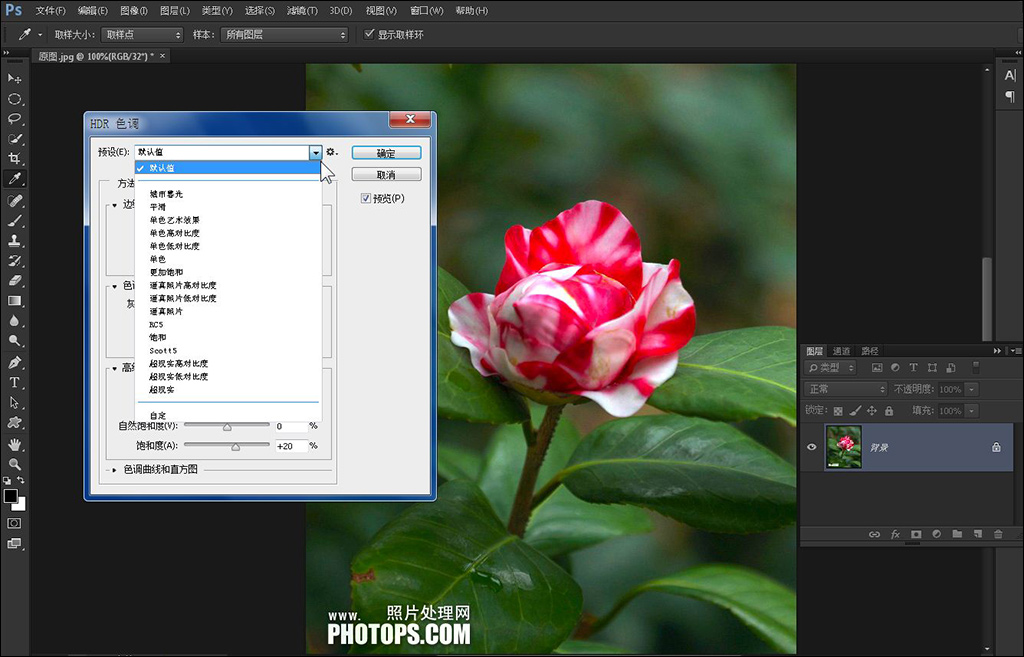Open the 文件(F) menu

50,10
